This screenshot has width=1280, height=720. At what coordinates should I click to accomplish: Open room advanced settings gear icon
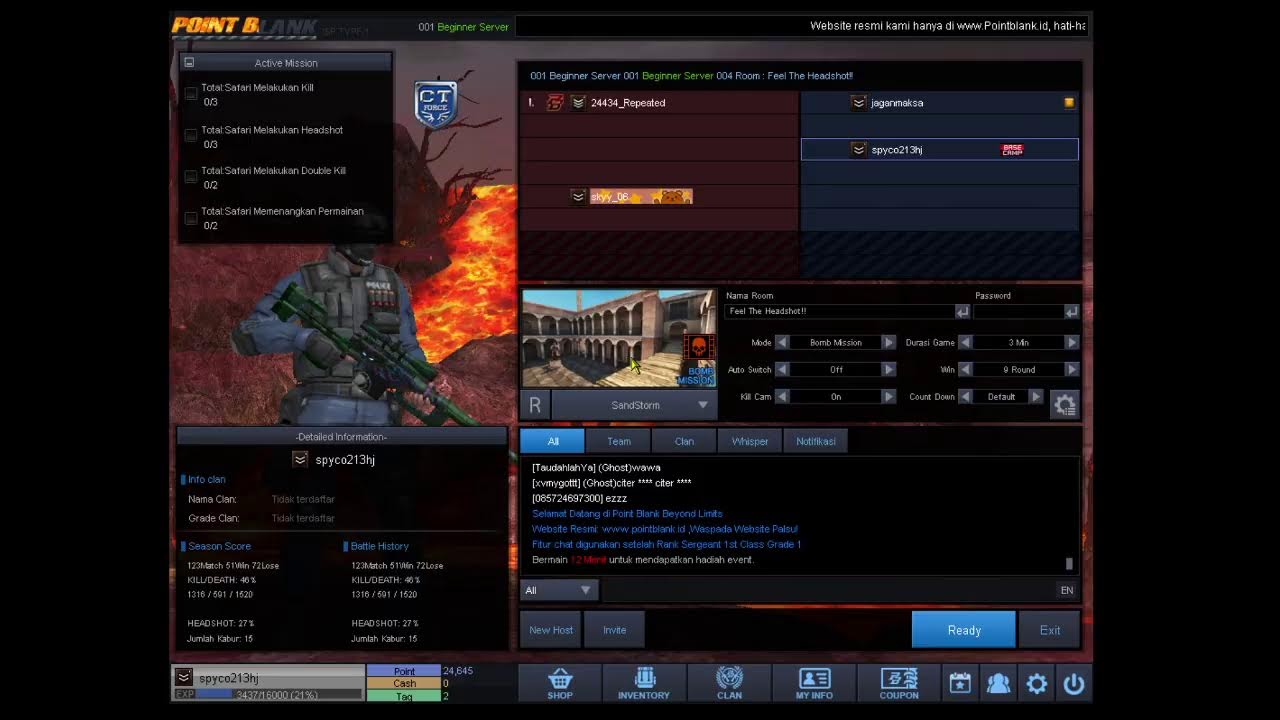point(1065,405)
